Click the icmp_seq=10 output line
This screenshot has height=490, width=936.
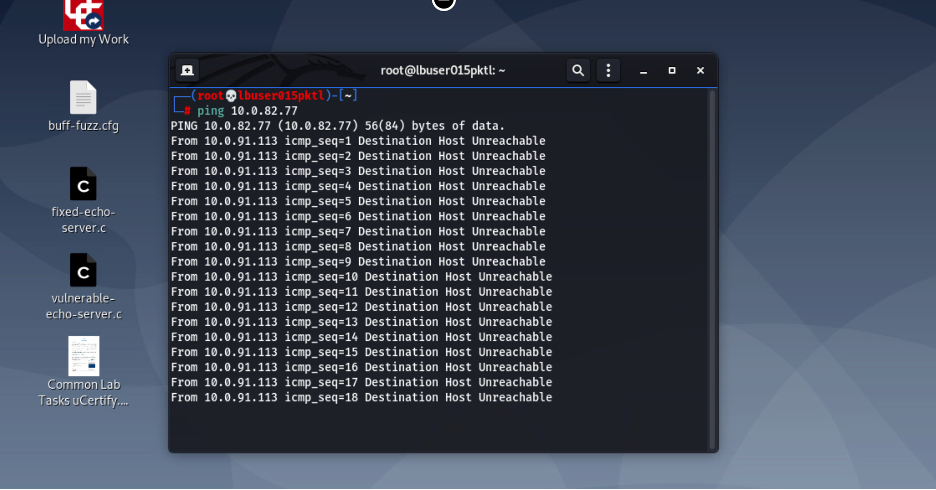[x=362, y=277]
